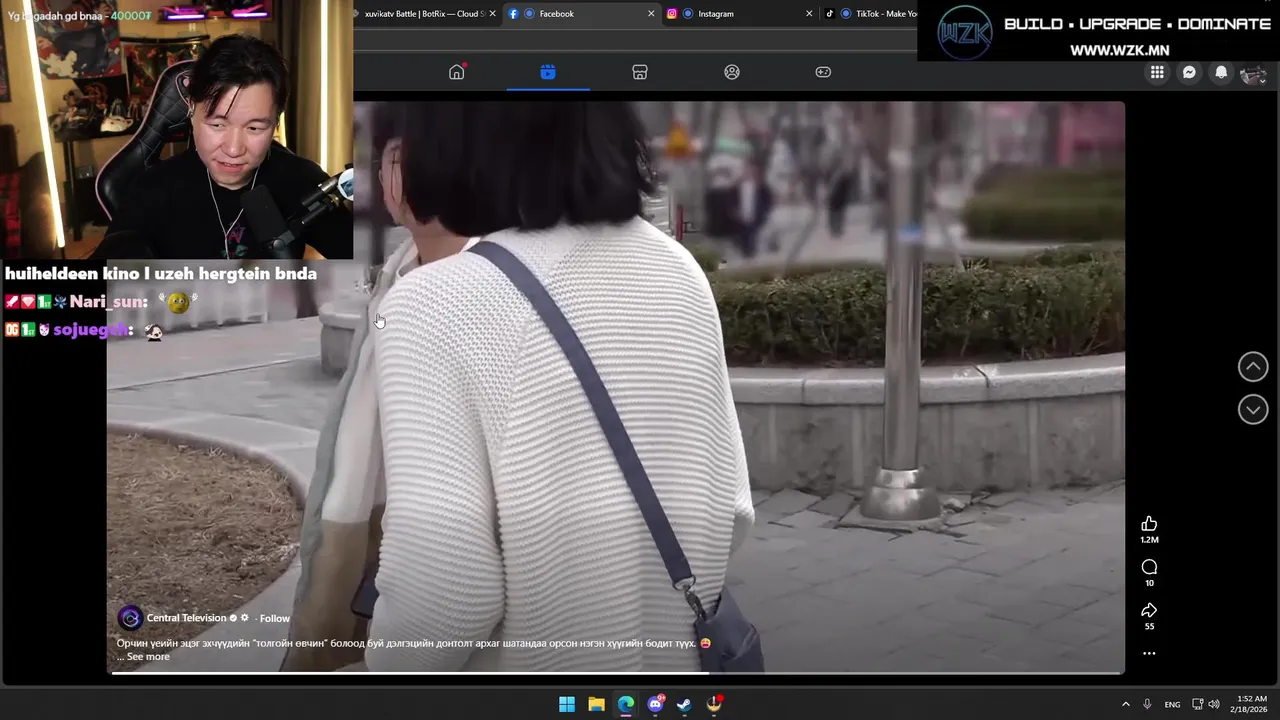Click the sojuegch chat username
The width and height of the screenshot is (1280, 720).
coord(91,330)
